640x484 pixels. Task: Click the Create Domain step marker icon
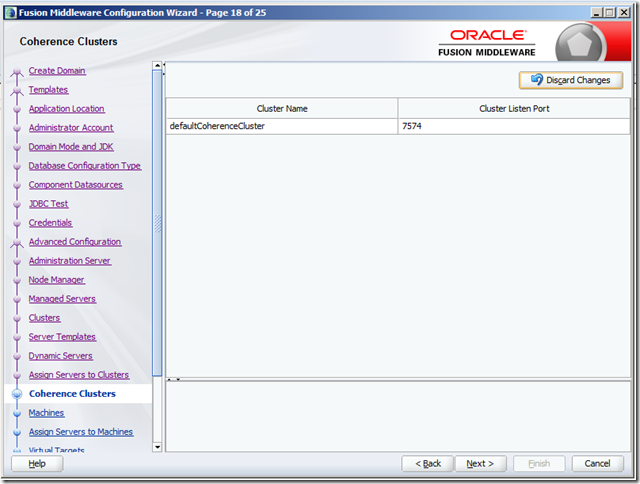pos(17,72)
